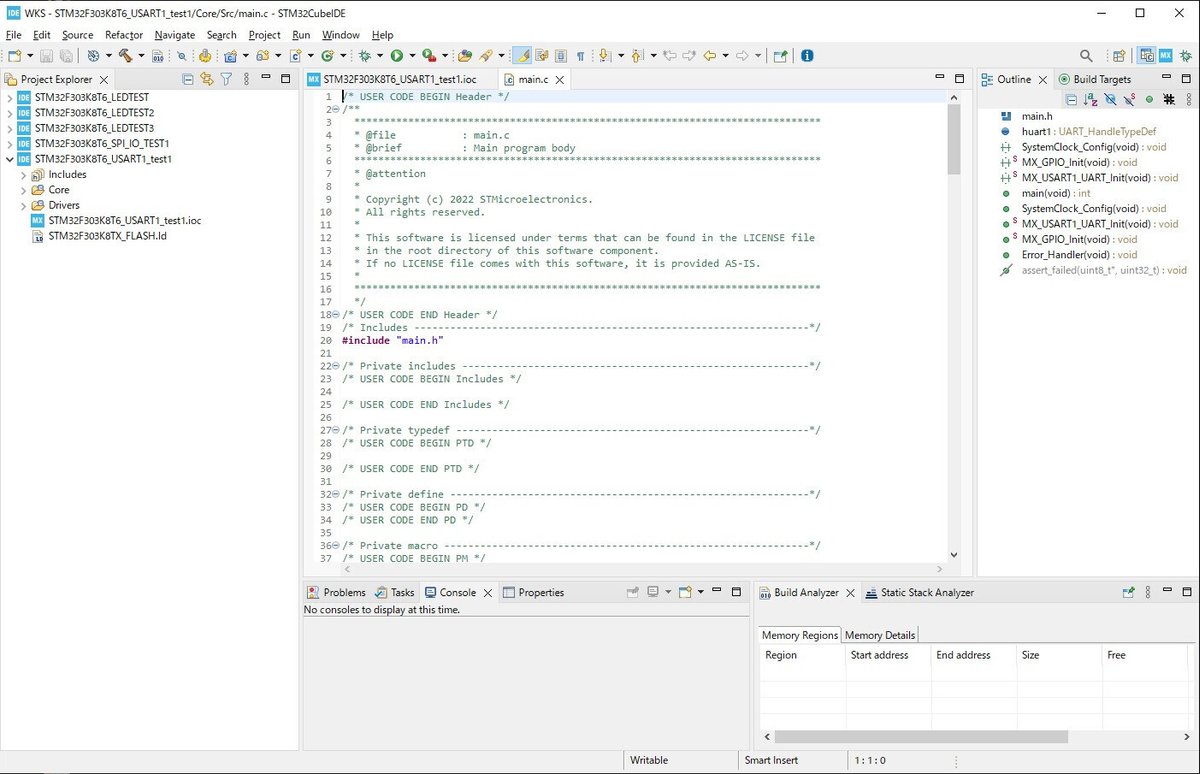Expand the STM32F303K8T6_LEDTEST project
The width and height of the screenshot is (1200, 774).
pos(10,98)
